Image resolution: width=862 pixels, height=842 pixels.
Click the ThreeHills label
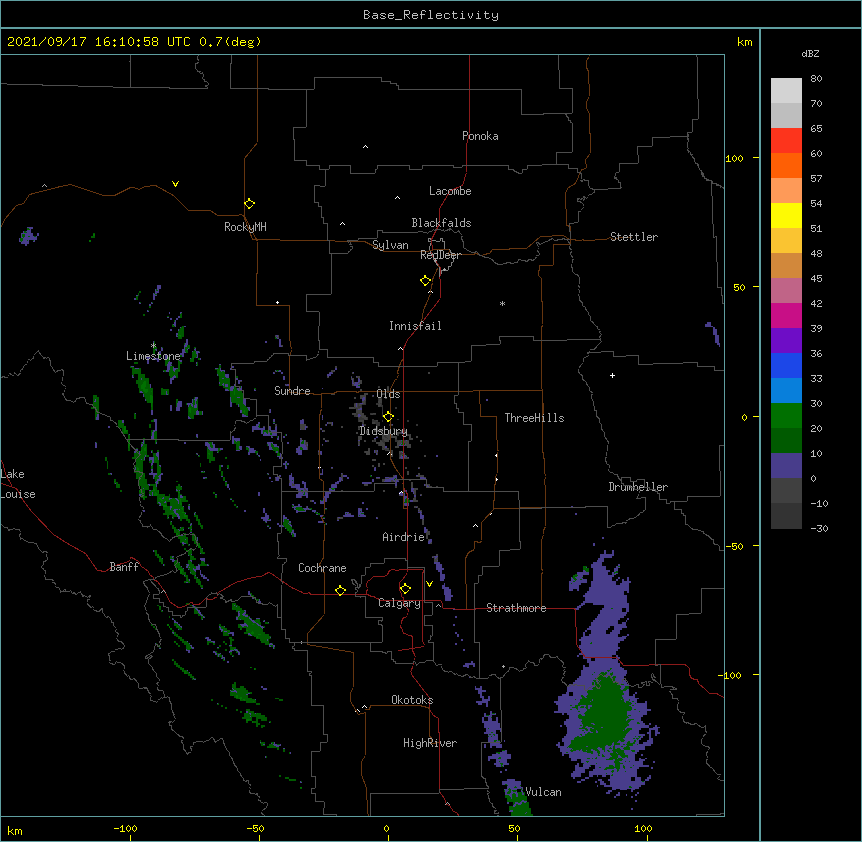[534, 418]
